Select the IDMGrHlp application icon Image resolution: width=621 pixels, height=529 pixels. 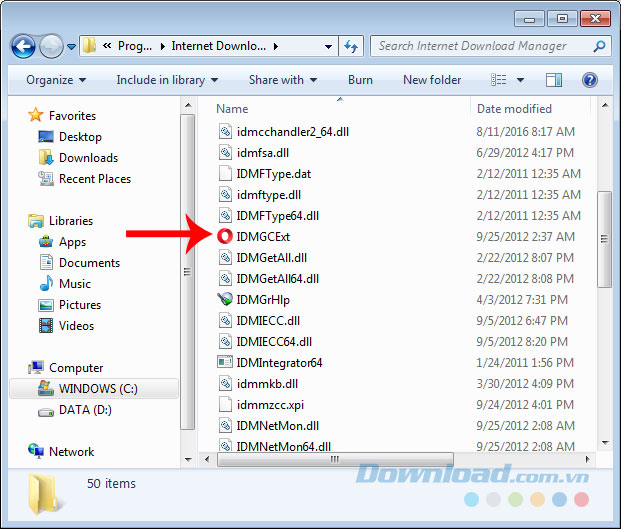point(226,300)
